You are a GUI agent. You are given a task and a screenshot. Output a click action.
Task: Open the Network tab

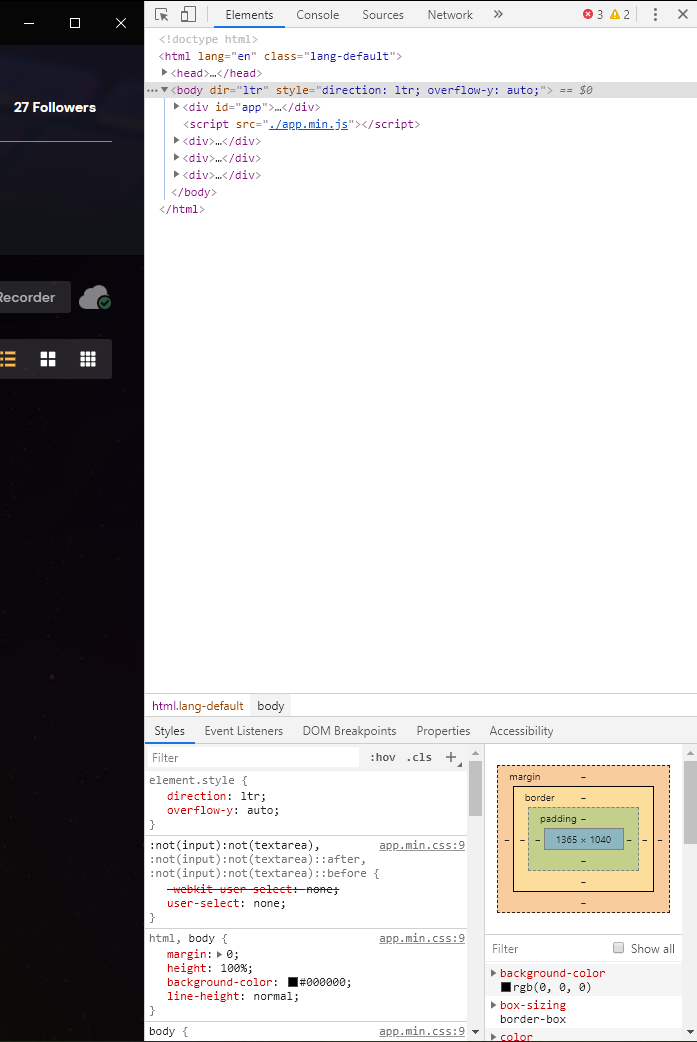point(450,15)
